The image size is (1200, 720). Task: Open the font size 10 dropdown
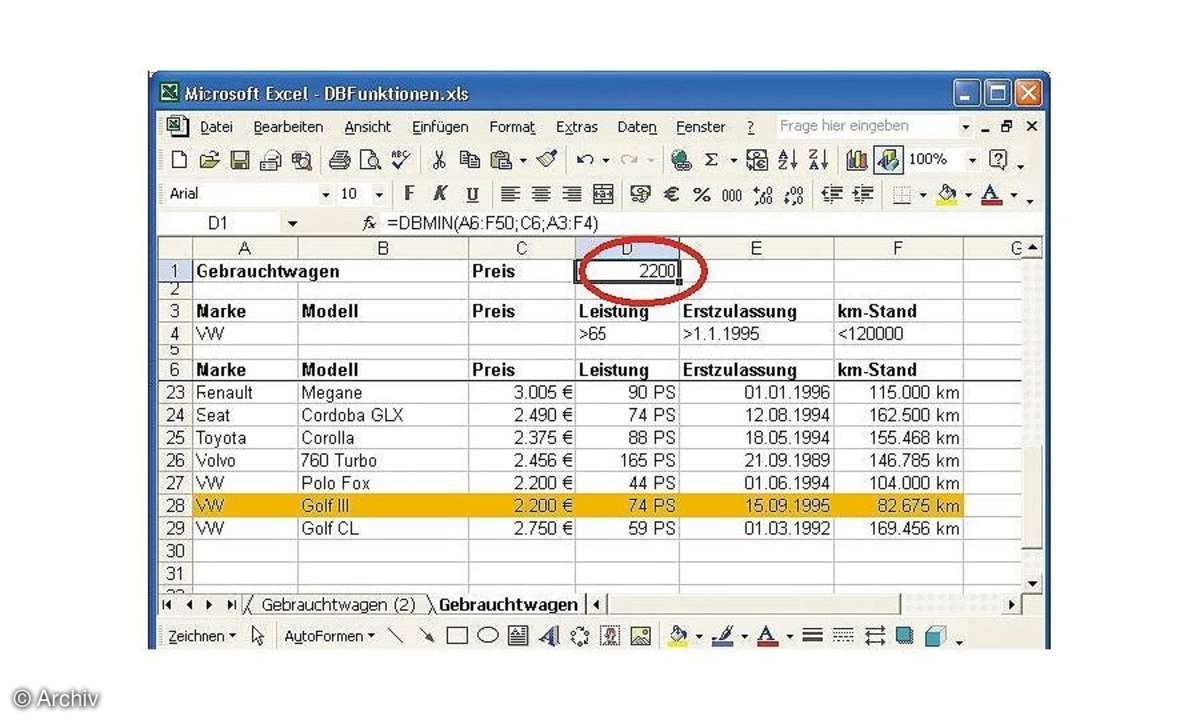(379, 194)
